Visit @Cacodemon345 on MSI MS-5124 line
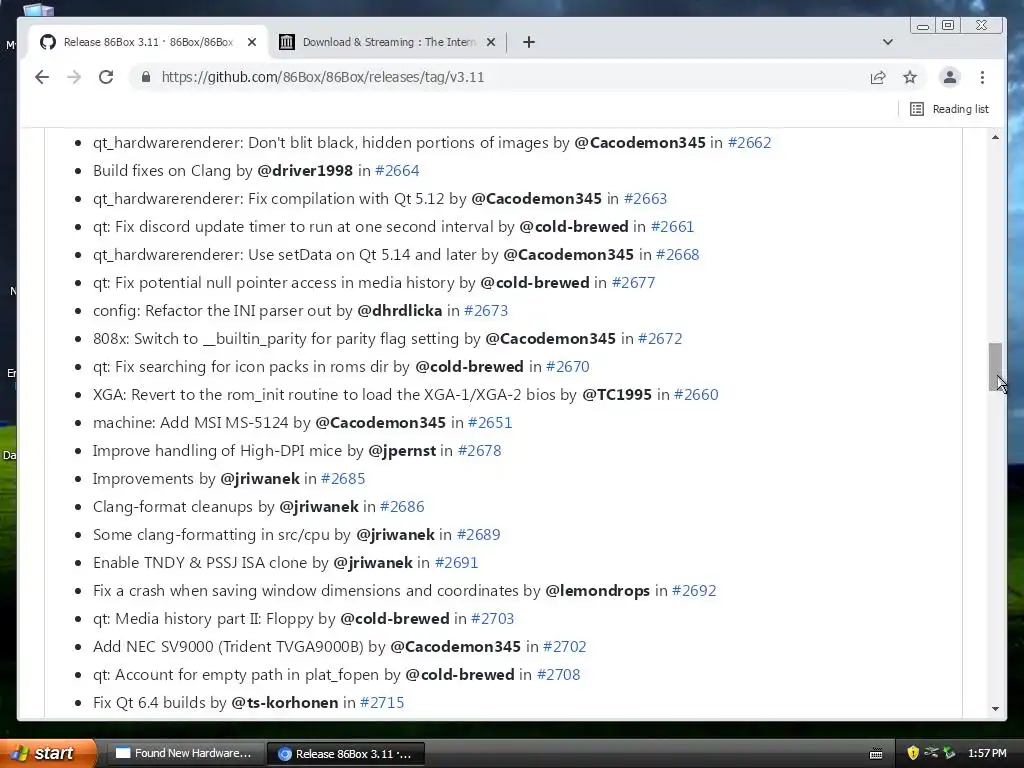1024x768 pixels. (381, 423)
